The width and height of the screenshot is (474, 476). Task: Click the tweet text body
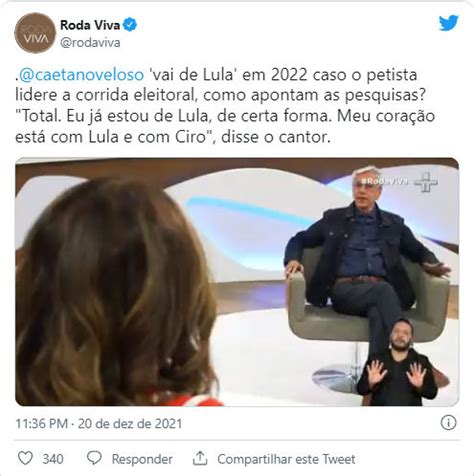pos(225,105)
